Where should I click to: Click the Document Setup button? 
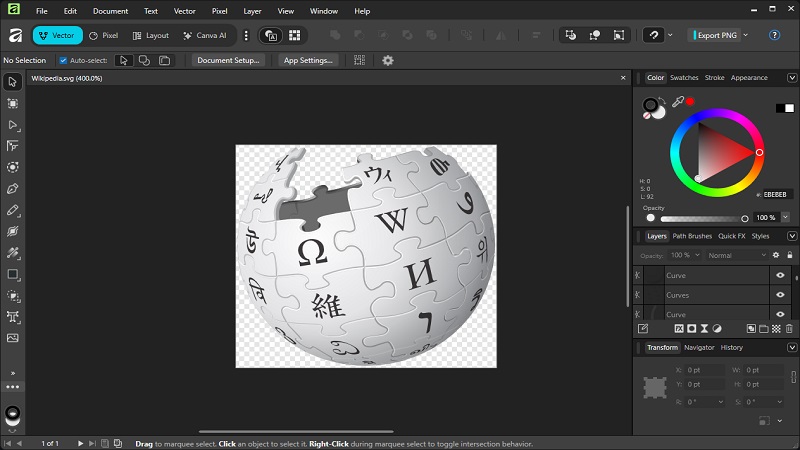tap(229, 60)
